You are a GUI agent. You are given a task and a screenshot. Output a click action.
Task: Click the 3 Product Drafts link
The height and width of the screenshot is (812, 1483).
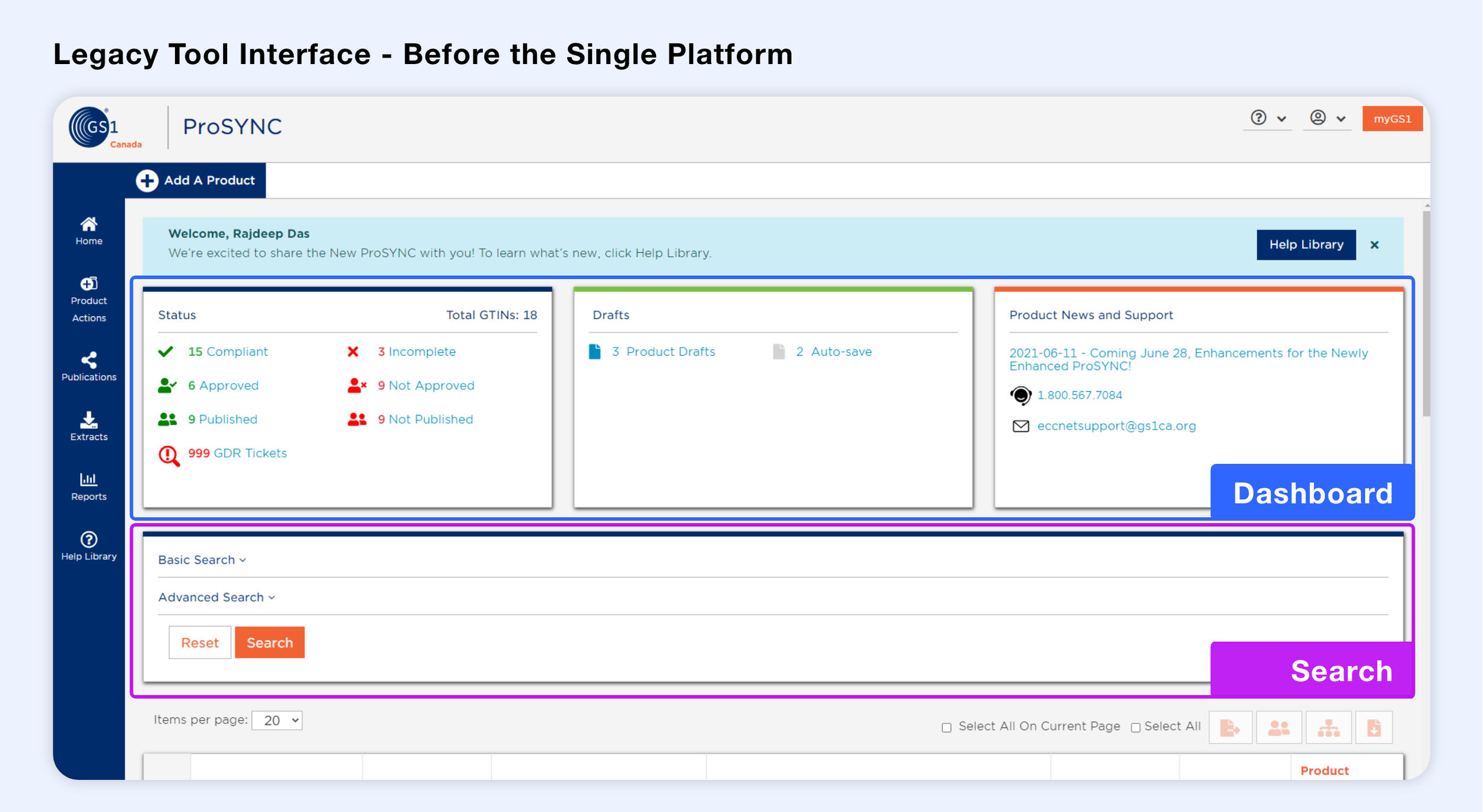[663, 352]
